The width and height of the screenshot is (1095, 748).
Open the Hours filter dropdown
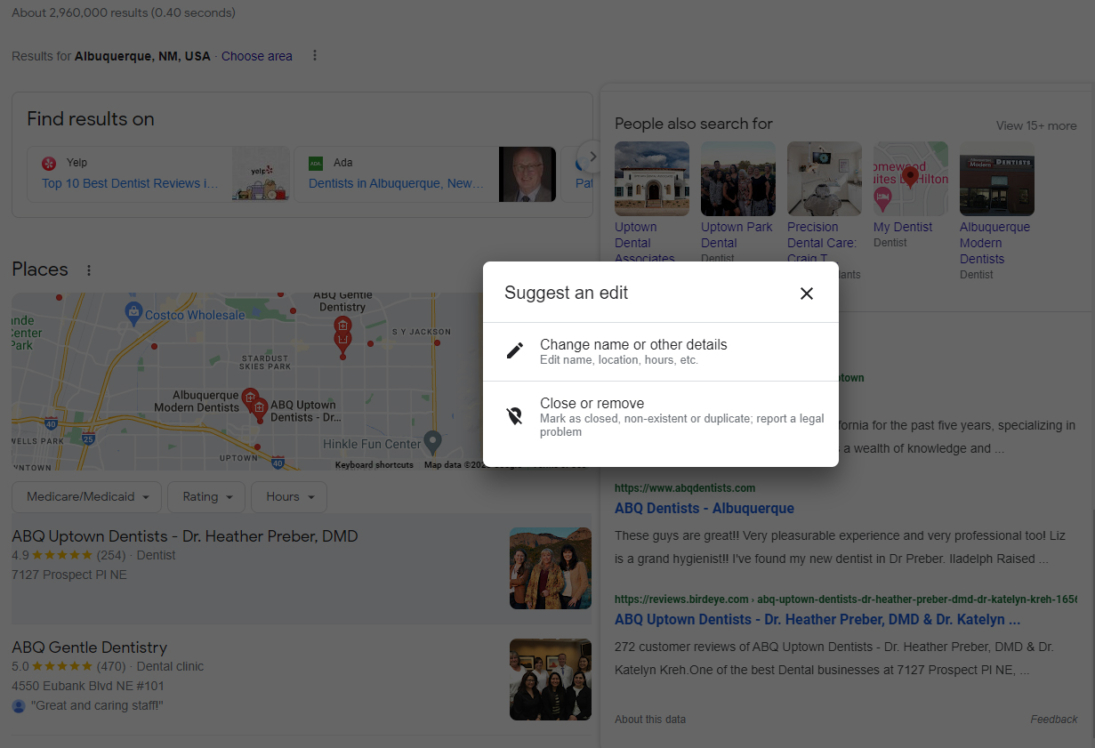pos(288,496)
